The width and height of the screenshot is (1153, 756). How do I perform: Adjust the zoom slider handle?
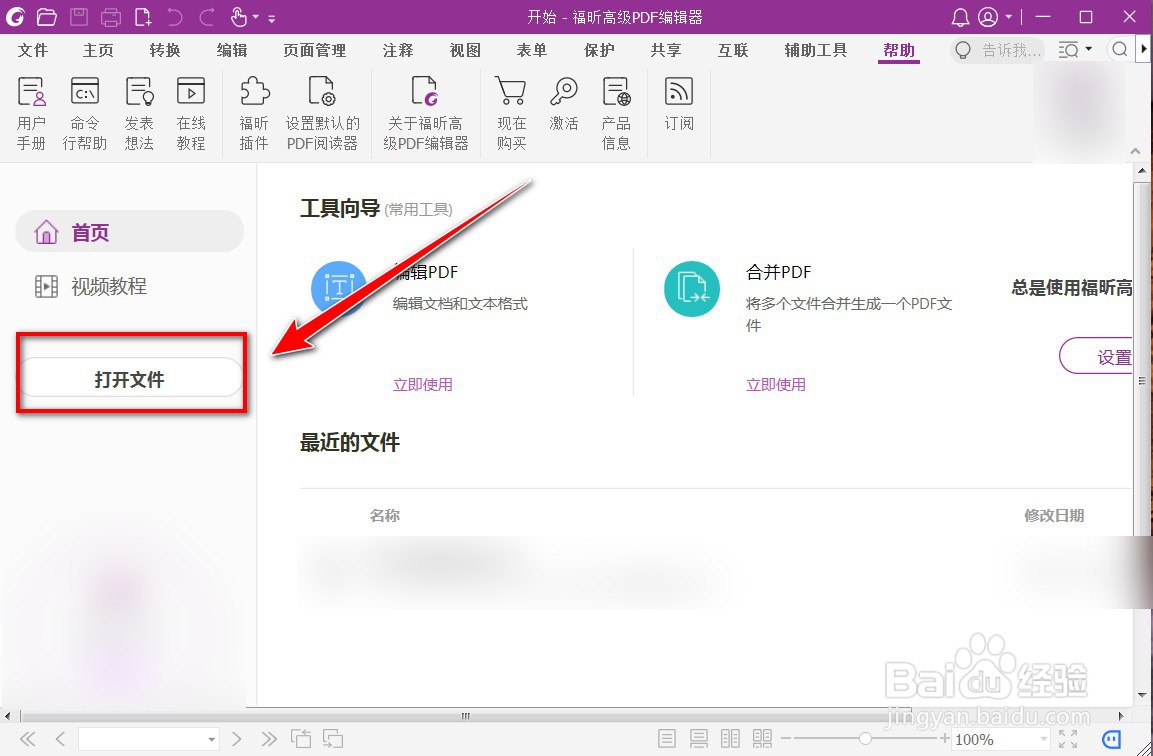(x=865, y=738)
